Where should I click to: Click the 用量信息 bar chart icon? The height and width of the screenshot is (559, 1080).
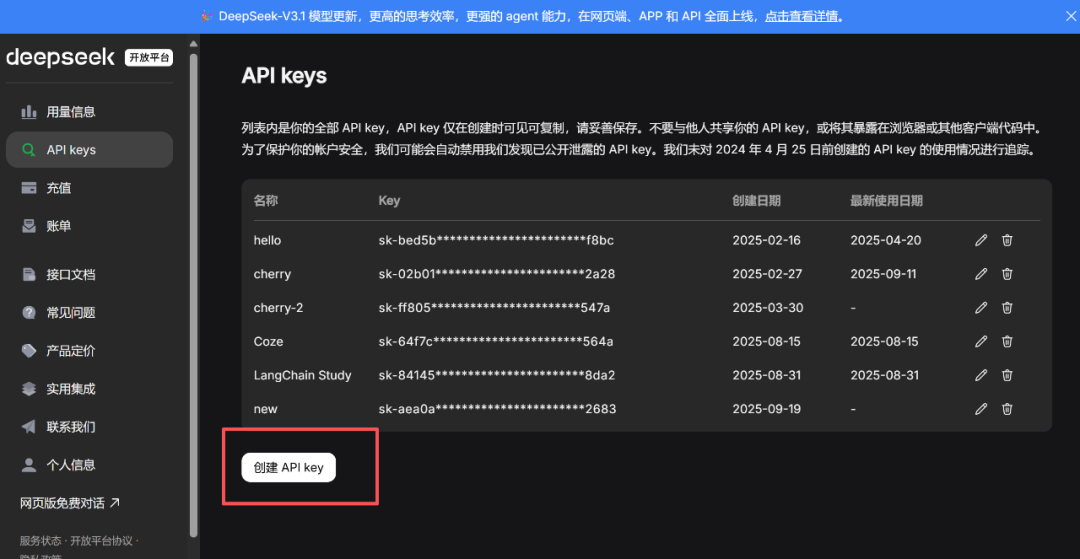coord(29,112)
